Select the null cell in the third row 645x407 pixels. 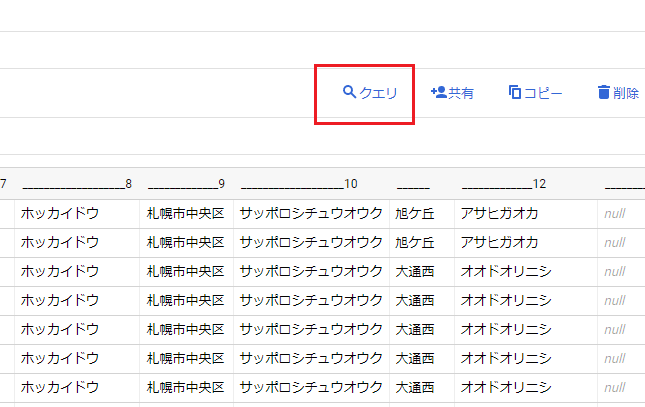click(x=615, y=271)
